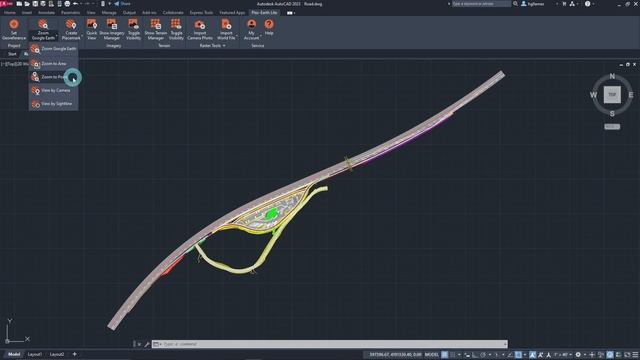The width and height of the screenshot is (640, 360).
Task: Click Import World File icon
Action: pyautogui.click(x=226, y=24)
